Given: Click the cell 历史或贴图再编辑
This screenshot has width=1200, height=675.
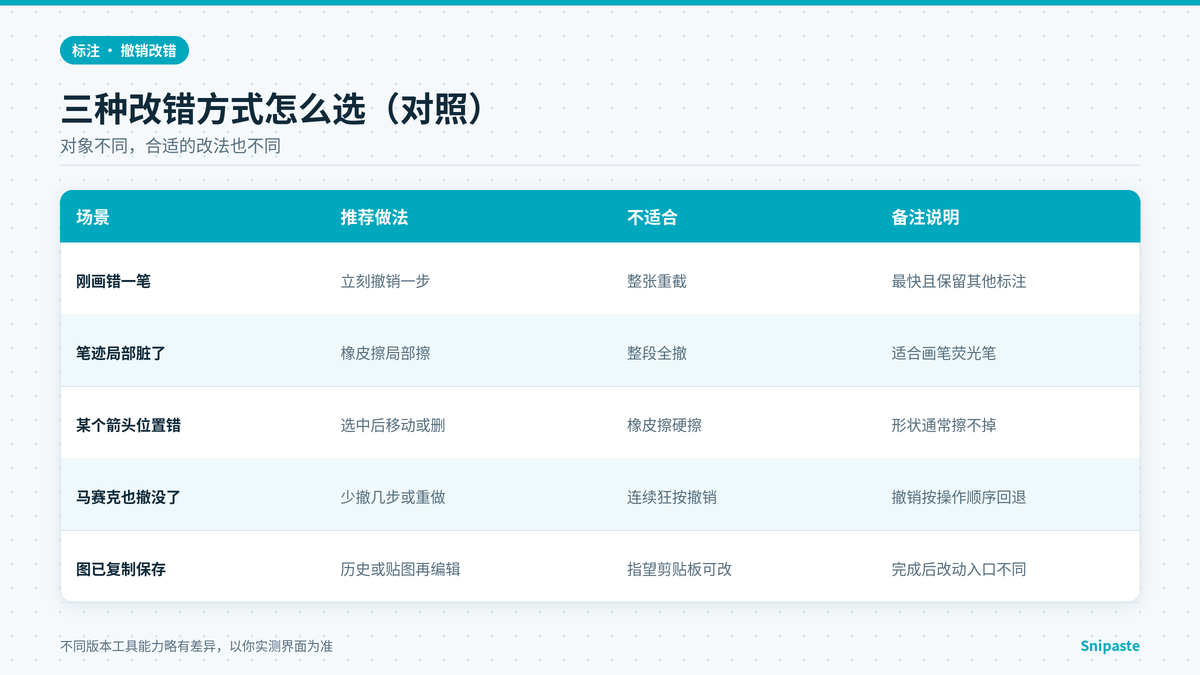Looking at the screenshot, I should 400,569.
